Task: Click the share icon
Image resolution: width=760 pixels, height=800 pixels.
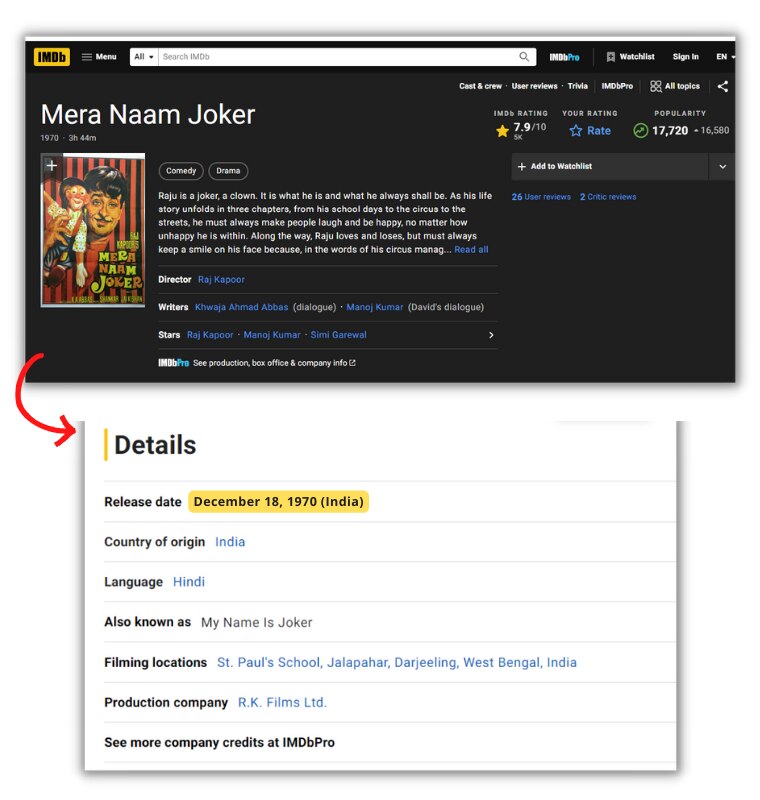Action: pos(722,86)
